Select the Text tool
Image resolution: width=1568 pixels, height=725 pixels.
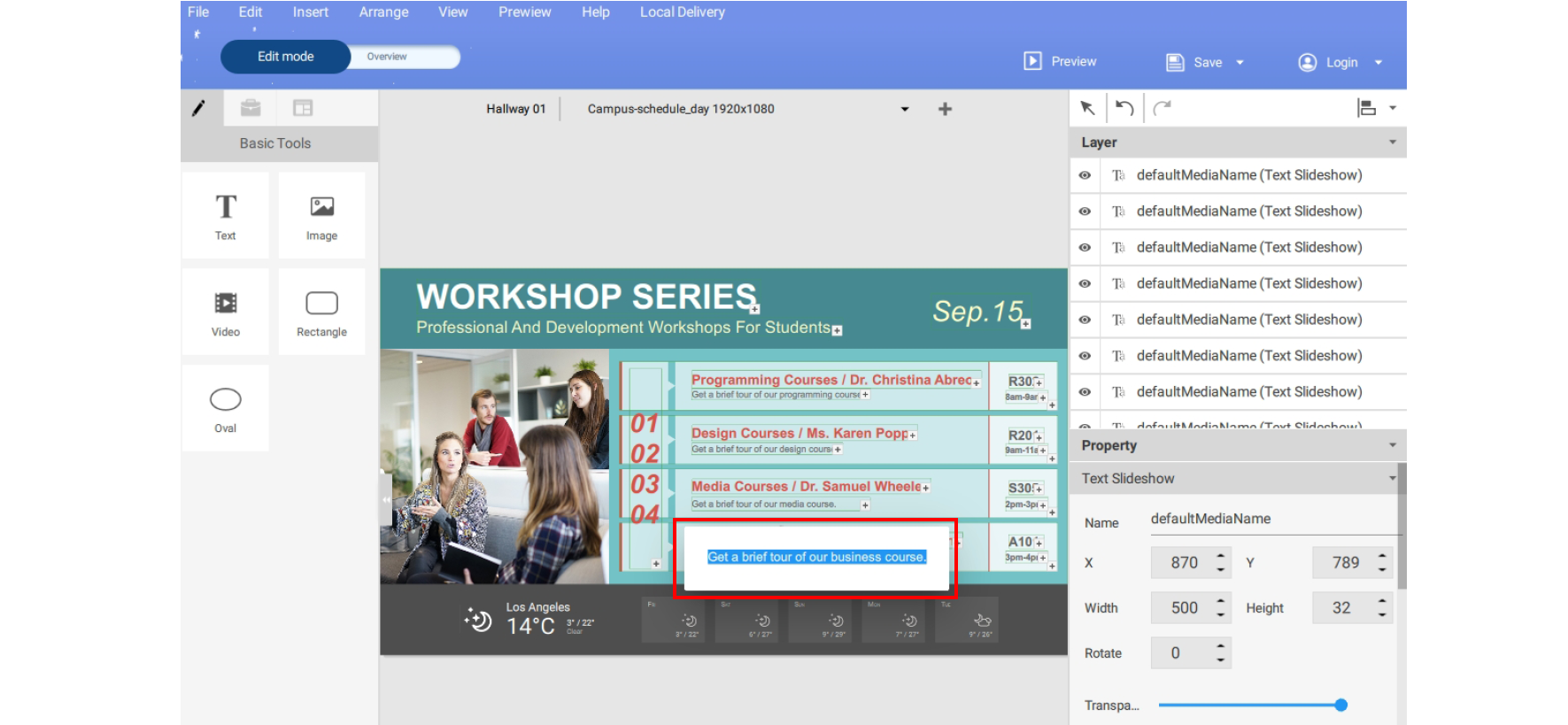pyautogui.click(x=225, y=216)
